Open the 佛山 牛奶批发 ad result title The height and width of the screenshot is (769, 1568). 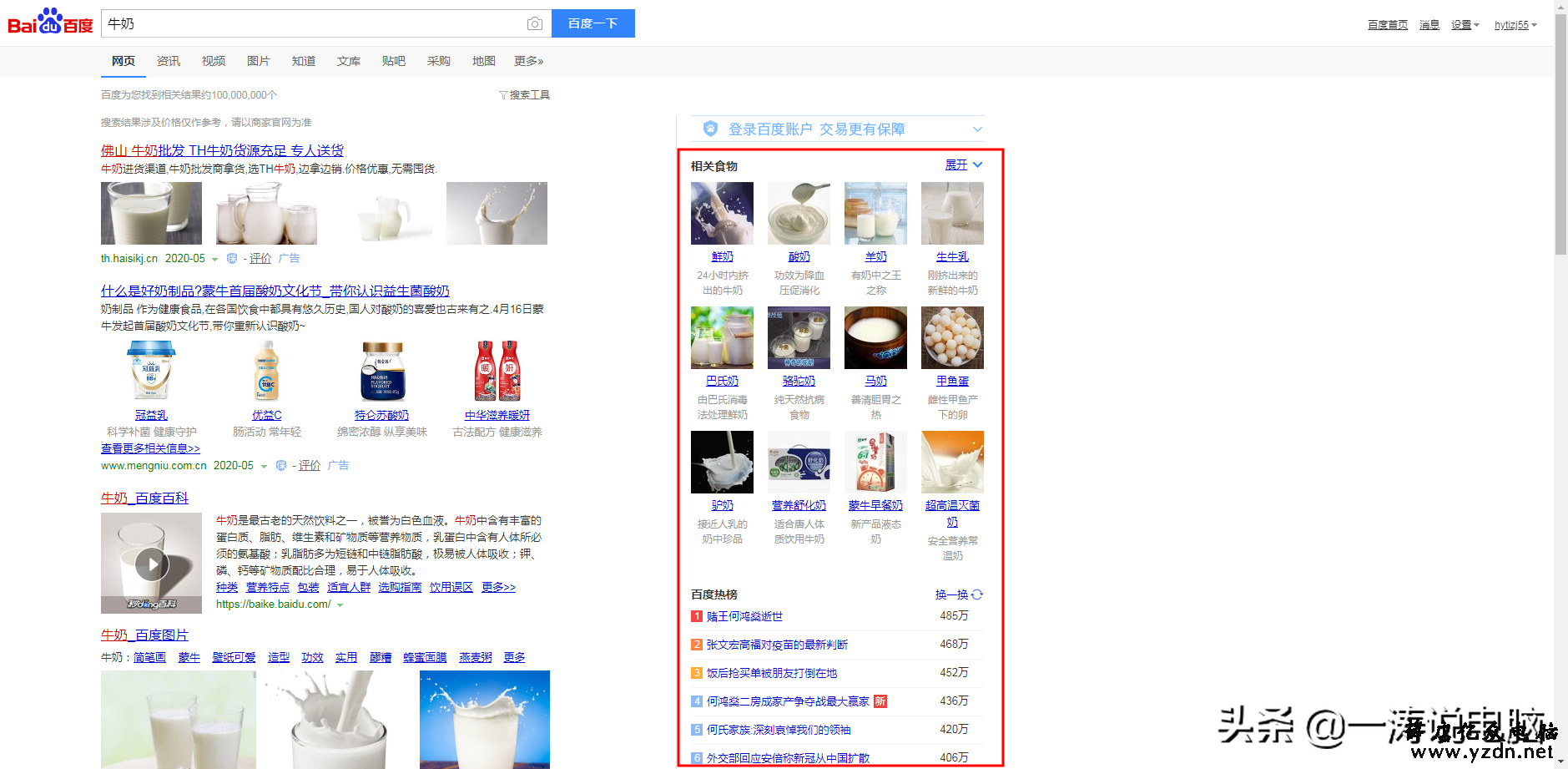tap(222, 150)
